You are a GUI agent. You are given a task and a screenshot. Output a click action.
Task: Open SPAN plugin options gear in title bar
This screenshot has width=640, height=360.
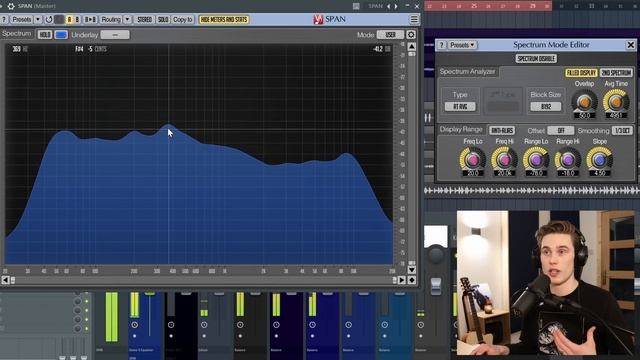[11, 6]
